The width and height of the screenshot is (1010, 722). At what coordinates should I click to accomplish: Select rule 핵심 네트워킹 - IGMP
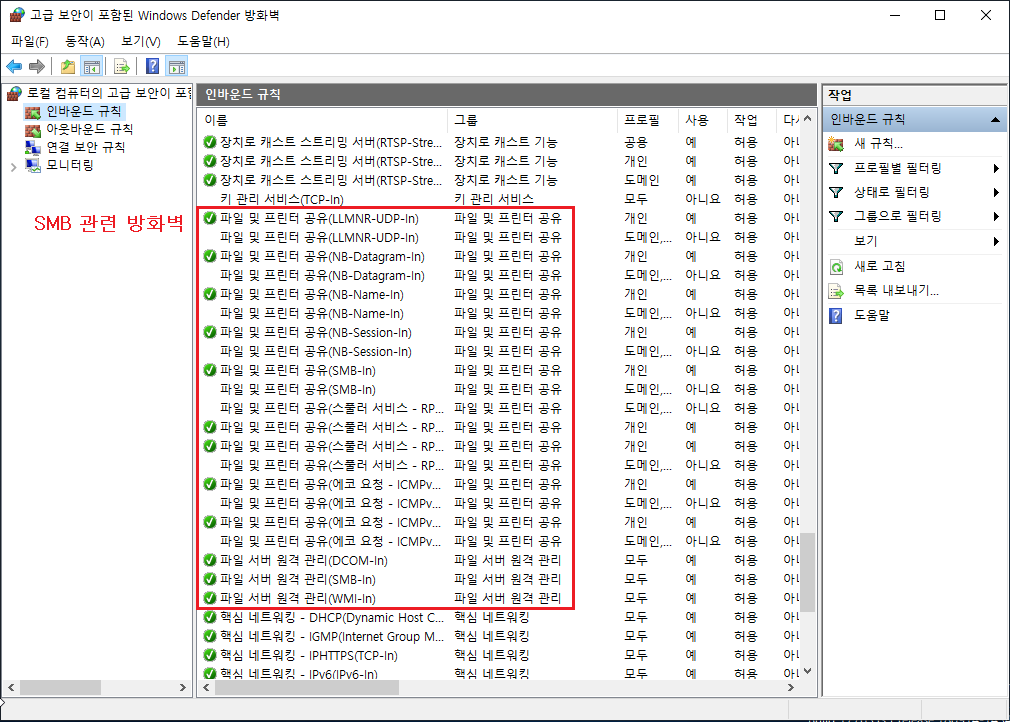point(500,636)
